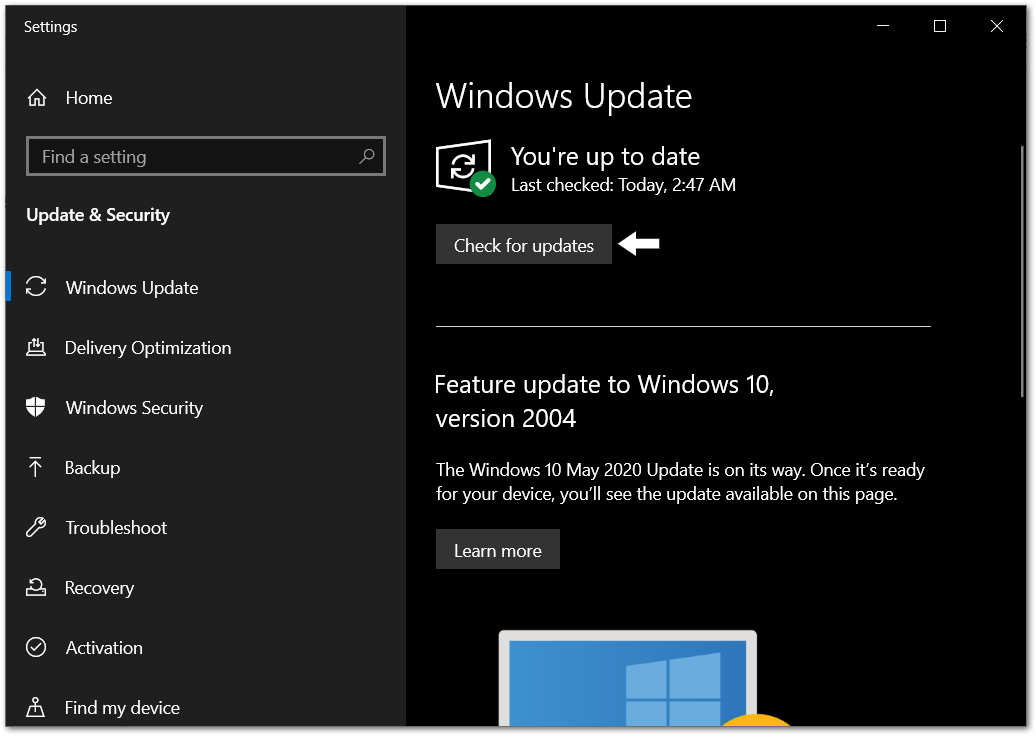The width and height of the screenshot is (1036, 736).
Task: Click the Windows Update sync arrows icon
Action: 36,287
